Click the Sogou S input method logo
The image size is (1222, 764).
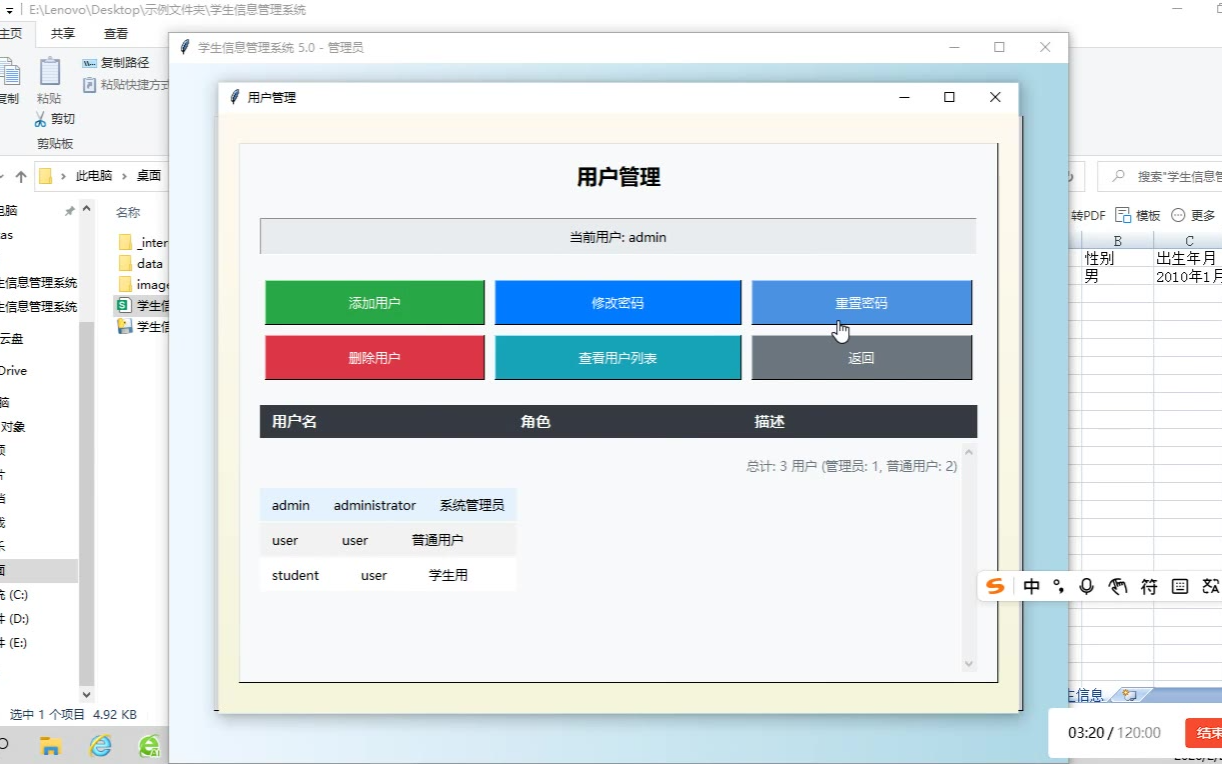(x=994, y=587)
